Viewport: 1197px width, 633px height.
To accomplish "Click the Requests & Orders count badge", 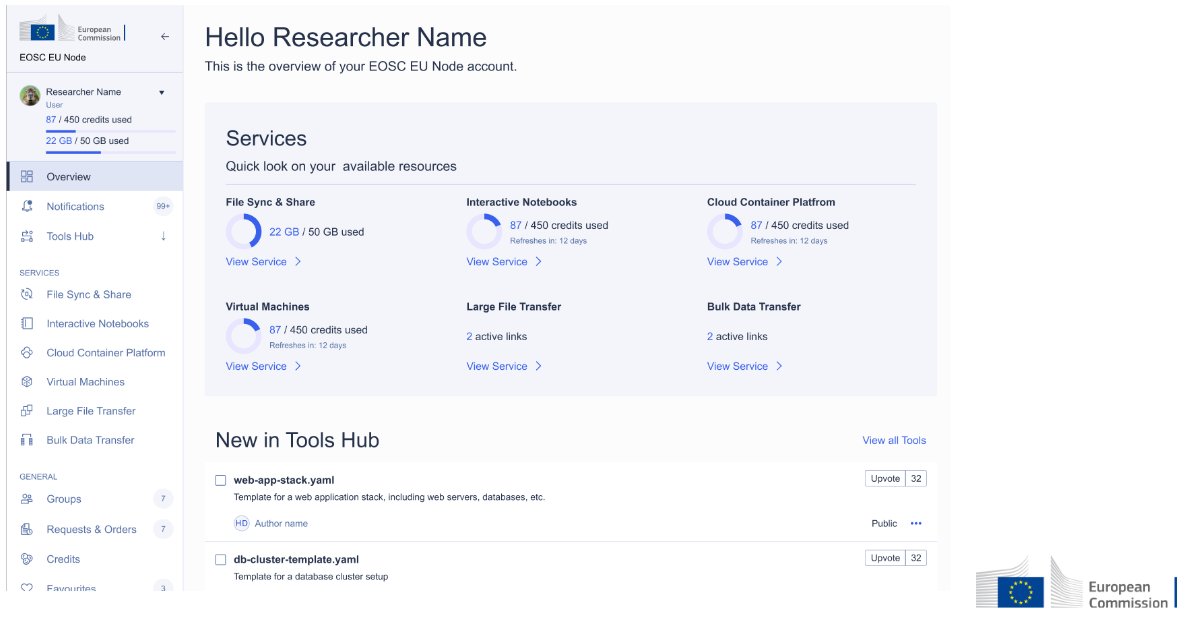I will pyautogui.click(x=163, y=528).
